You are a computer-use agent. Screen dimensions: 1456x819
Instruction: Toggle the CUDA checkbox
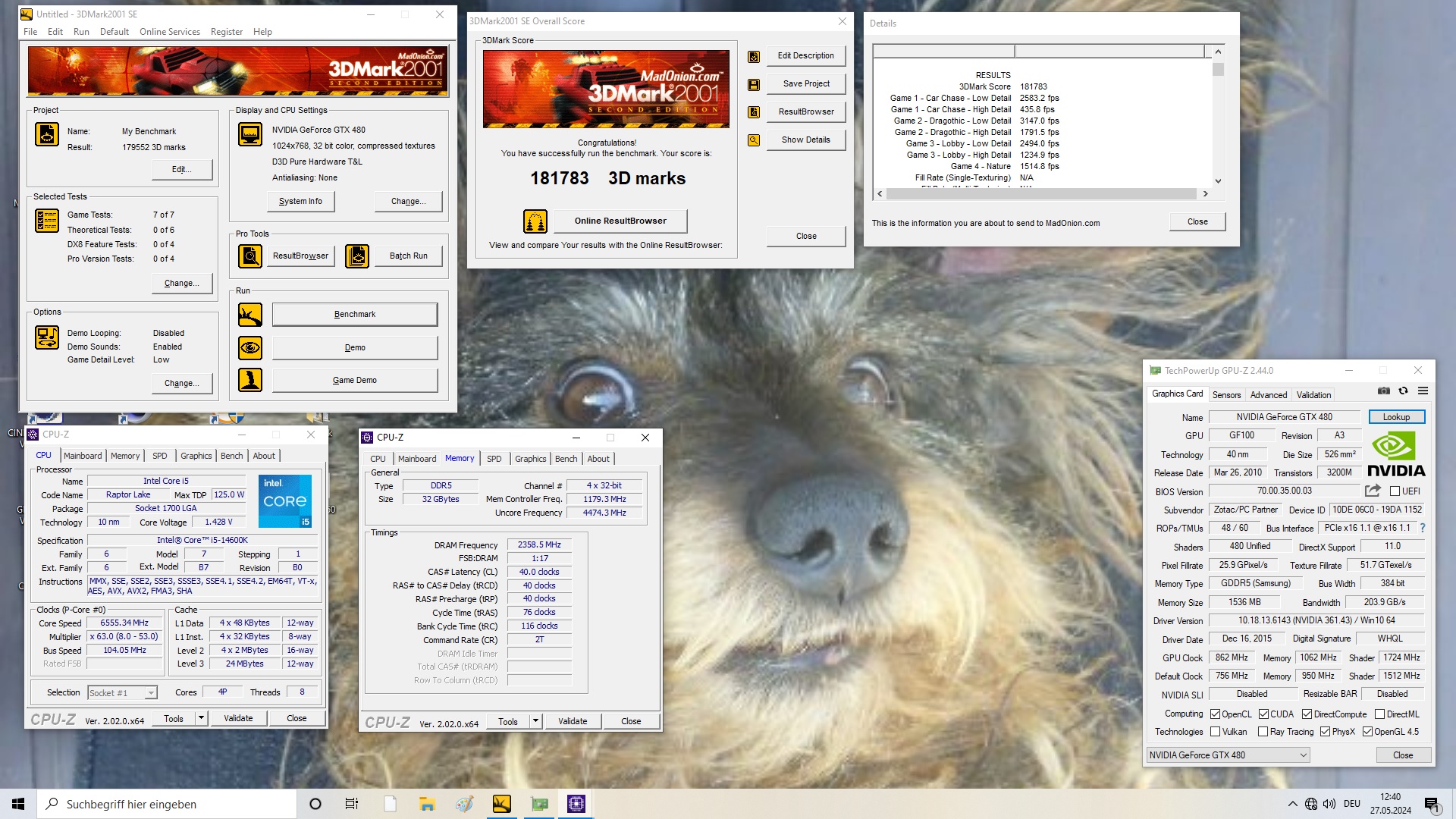pyautogui.click(x=1264, y=714)
